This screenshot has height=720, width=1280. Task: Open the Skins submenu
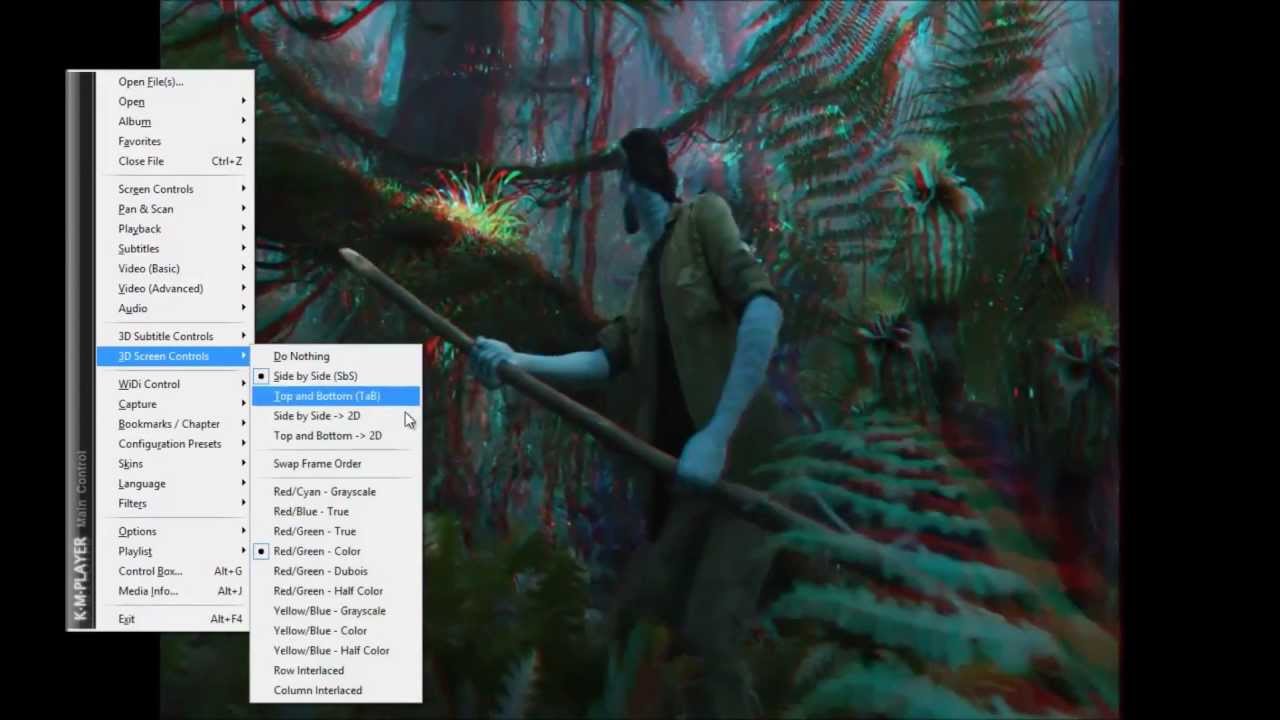click(174, 464)
